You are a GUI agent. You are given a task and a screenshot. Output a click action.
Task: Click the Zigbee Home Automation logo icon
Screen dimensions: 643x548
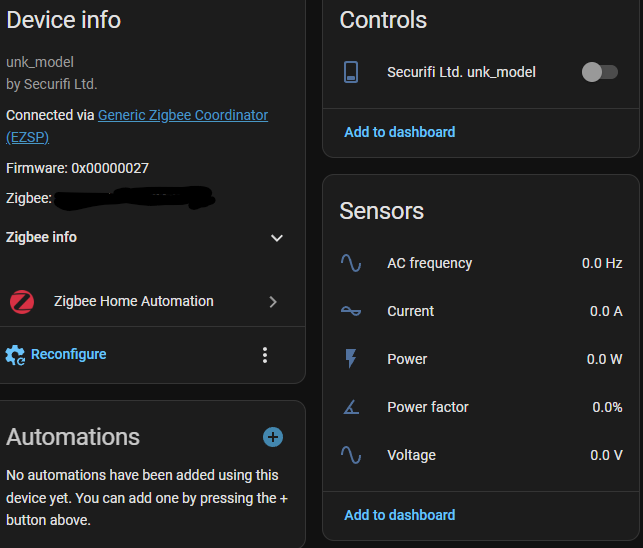[x=22, y=301]
